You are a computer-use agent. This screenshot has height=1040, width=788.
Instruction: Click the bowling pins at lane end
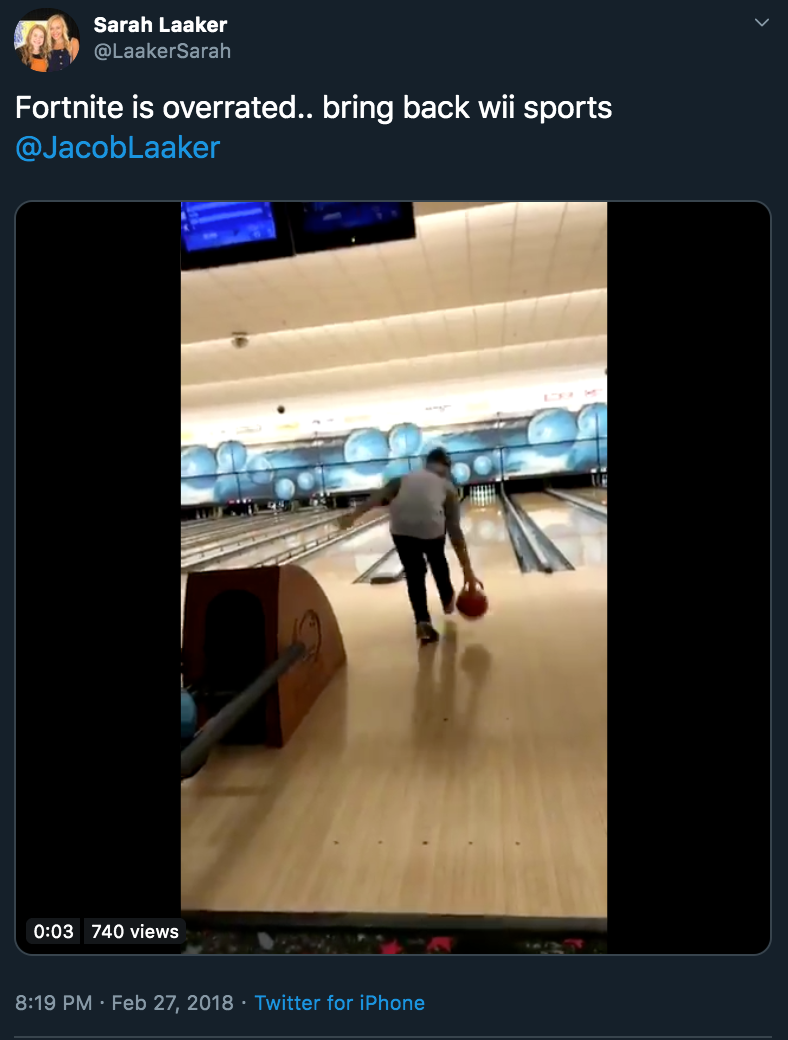[486, 493]
